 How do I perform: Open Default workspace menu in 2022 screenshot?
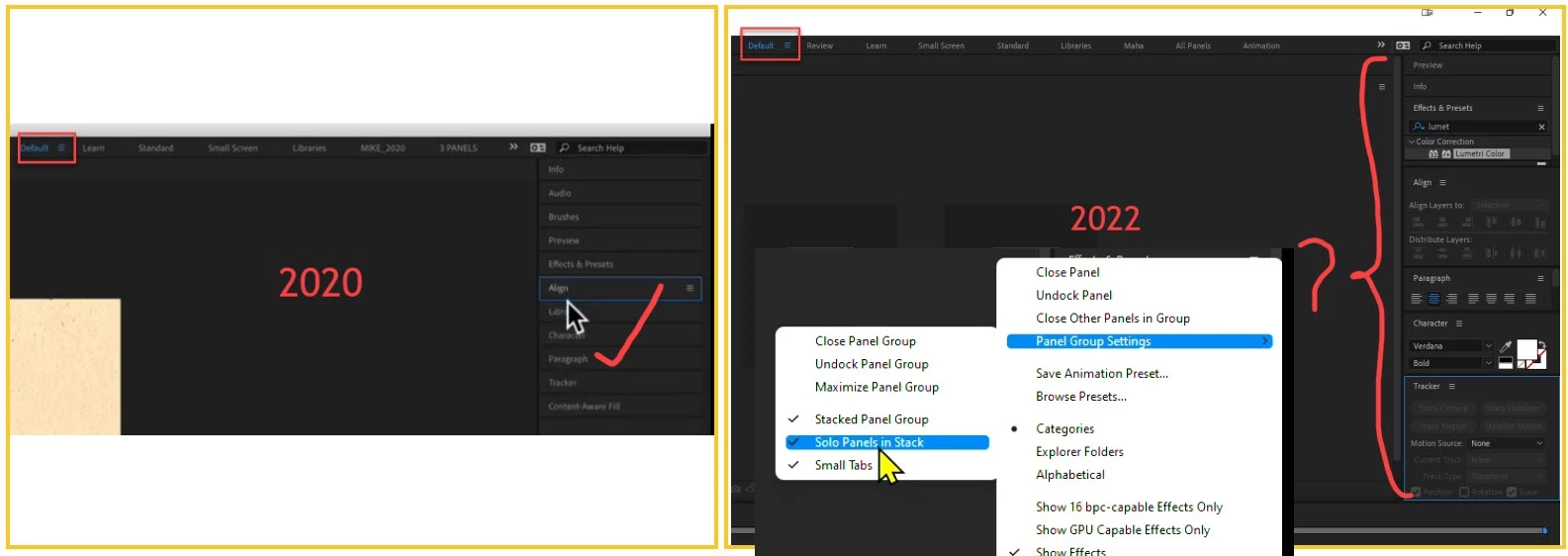tap(787, 46)
